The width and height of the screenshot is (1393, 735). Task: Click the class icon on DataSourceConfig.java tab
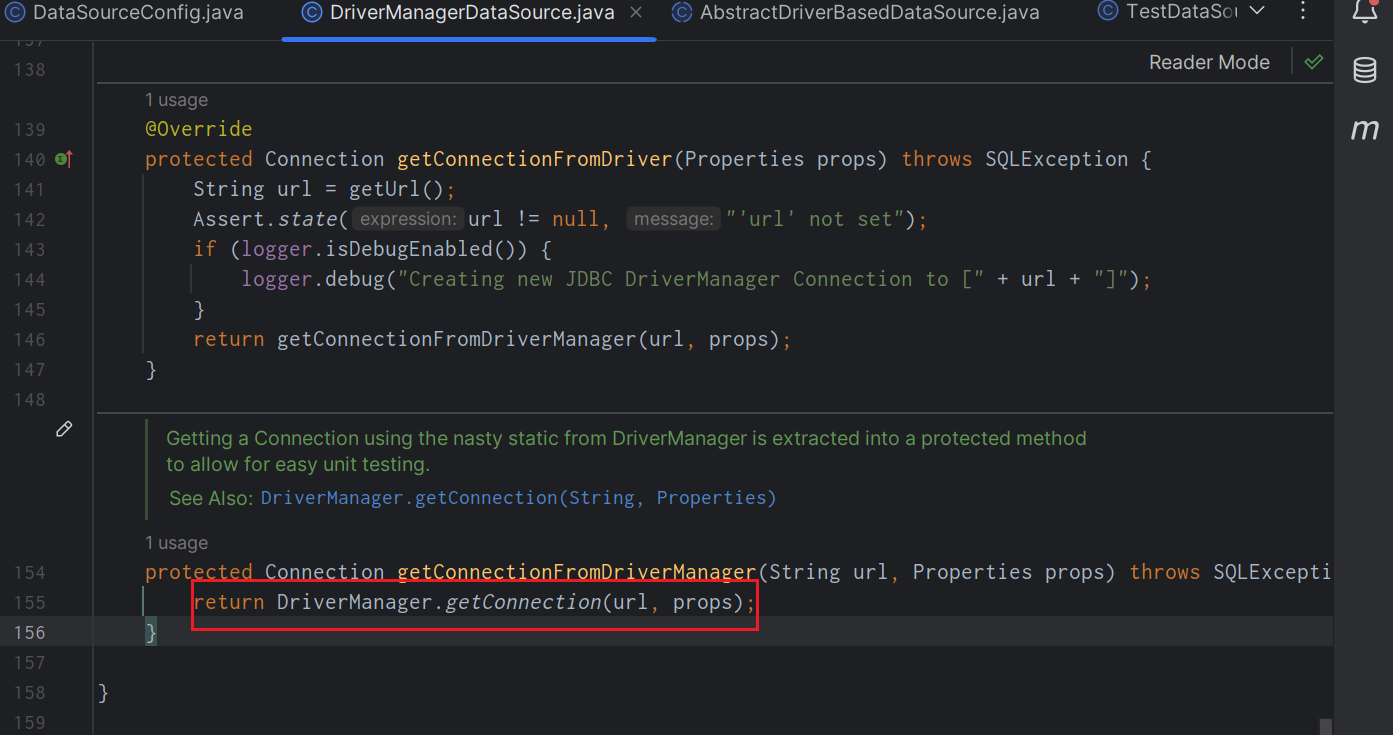click(15, 13)
